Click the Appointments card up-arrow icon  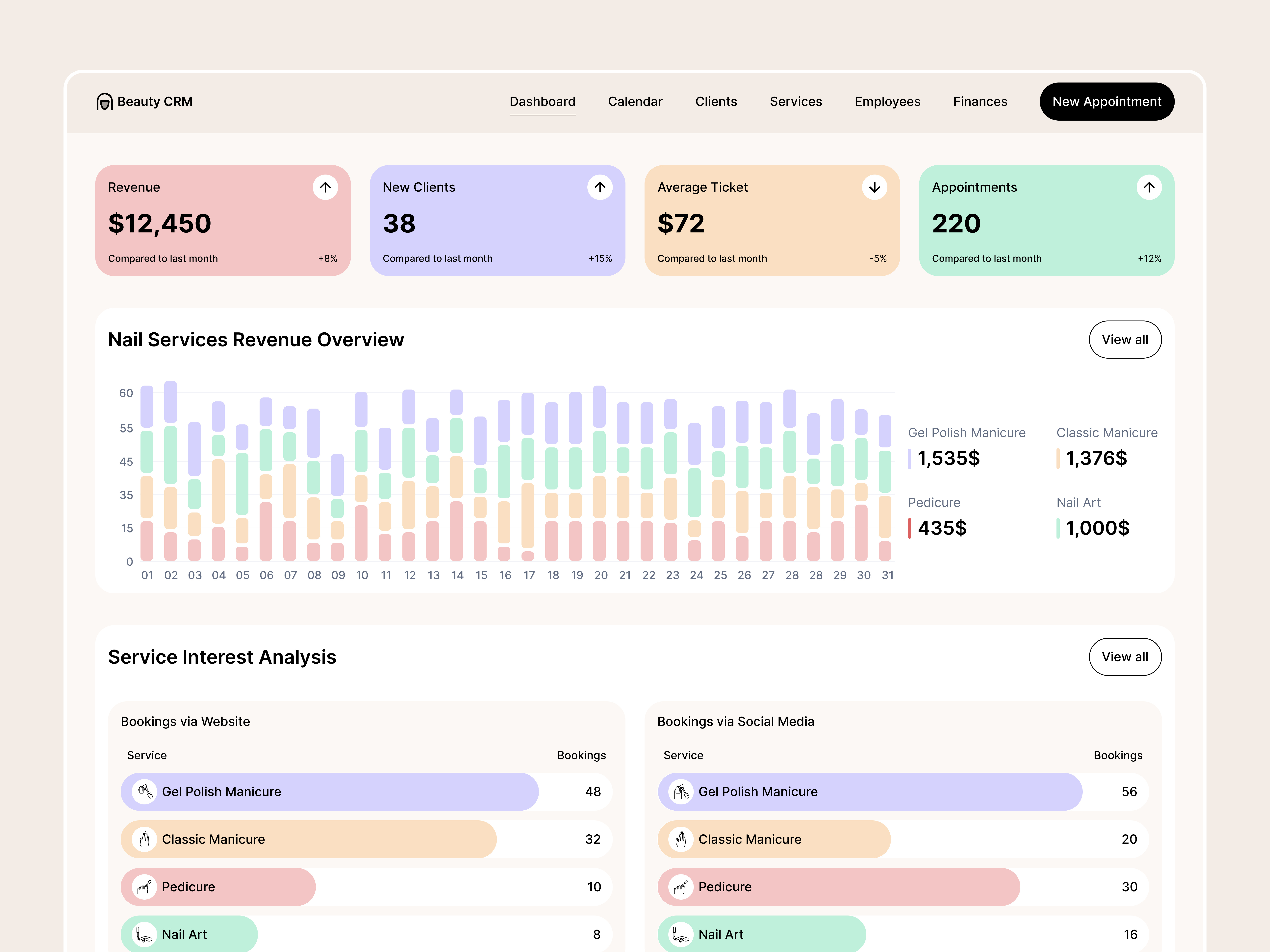(1149, 187)
